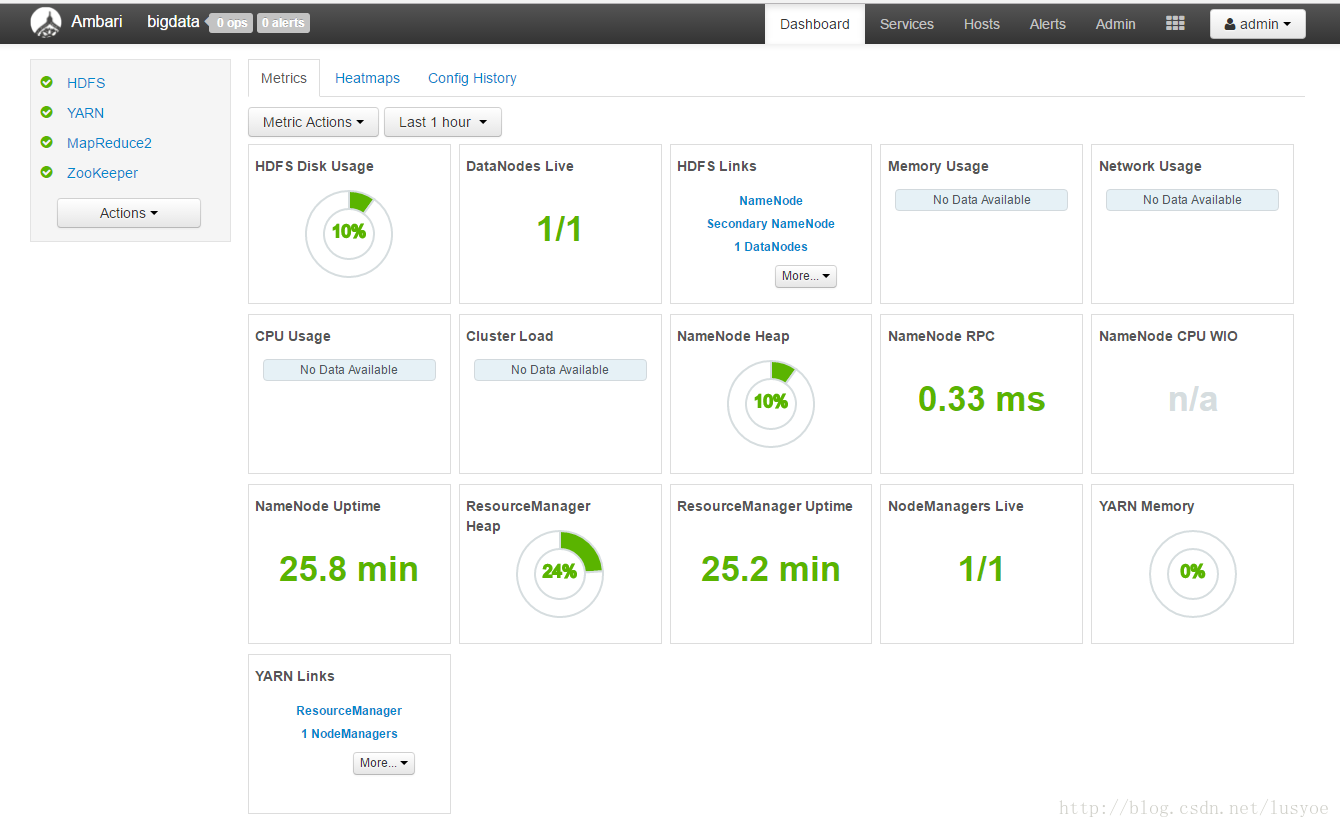Image resolution: width=1340 pixels, height=828 pixels.
Task: Click the ResourceManager link in YARN Links
Action: coord(349,711)
